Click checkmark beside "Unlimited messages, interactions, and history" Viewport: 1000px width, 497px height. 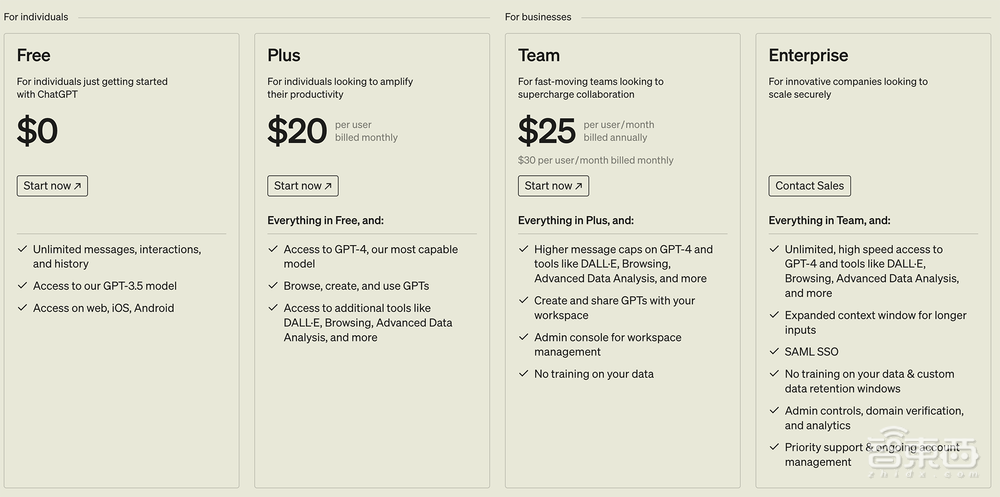click(x=22, y=250)
